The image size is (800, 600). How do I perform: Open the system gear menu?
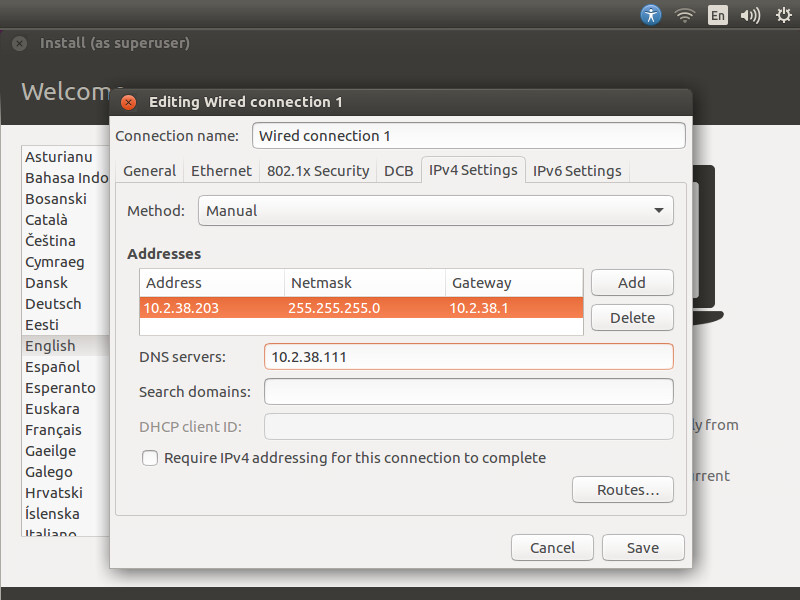tap(781, 15)
